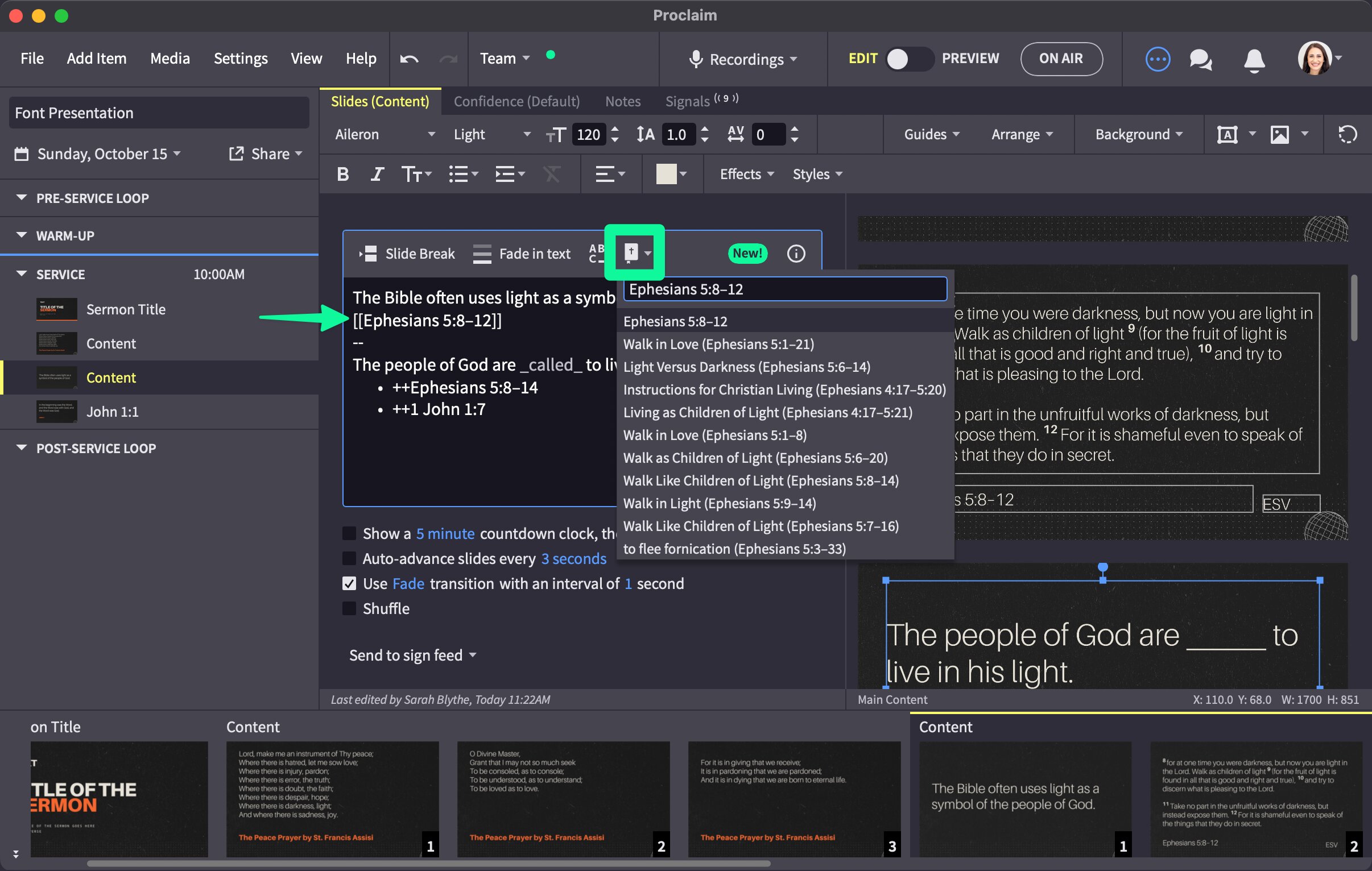
Task: Open the Styles dropdown
Action: [817, 175]
